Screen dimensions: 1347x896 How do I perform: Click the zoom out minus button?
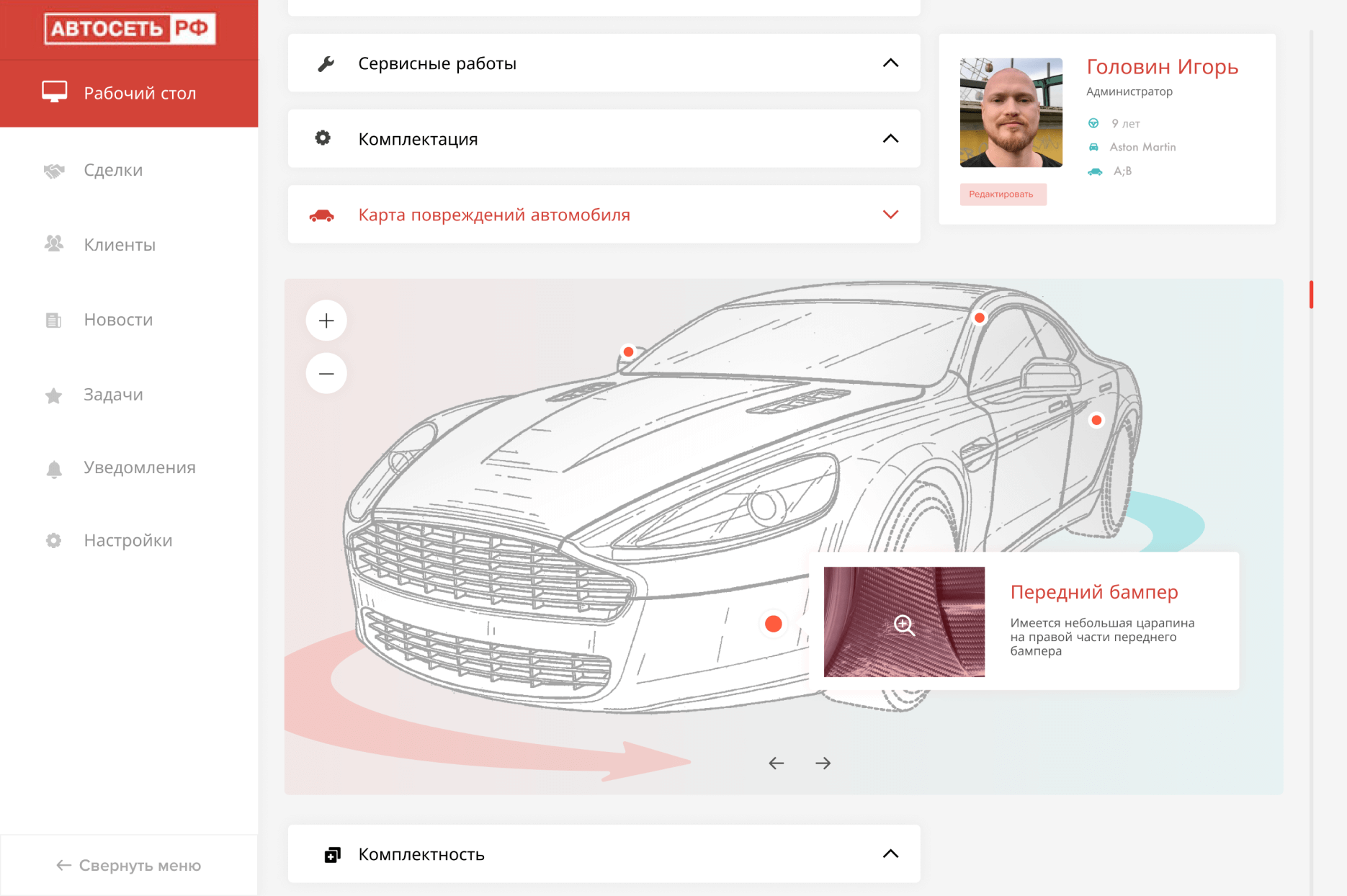pyautogui.click(x=326, y=373)
